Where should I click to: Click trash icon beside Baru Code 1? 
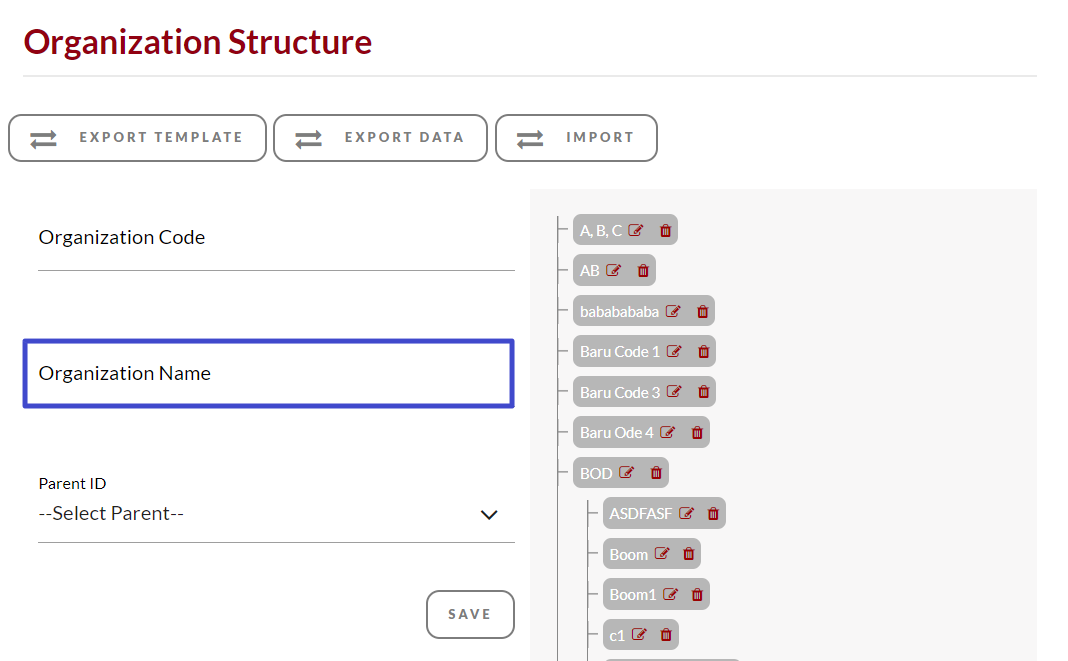[x=703, y=351]
